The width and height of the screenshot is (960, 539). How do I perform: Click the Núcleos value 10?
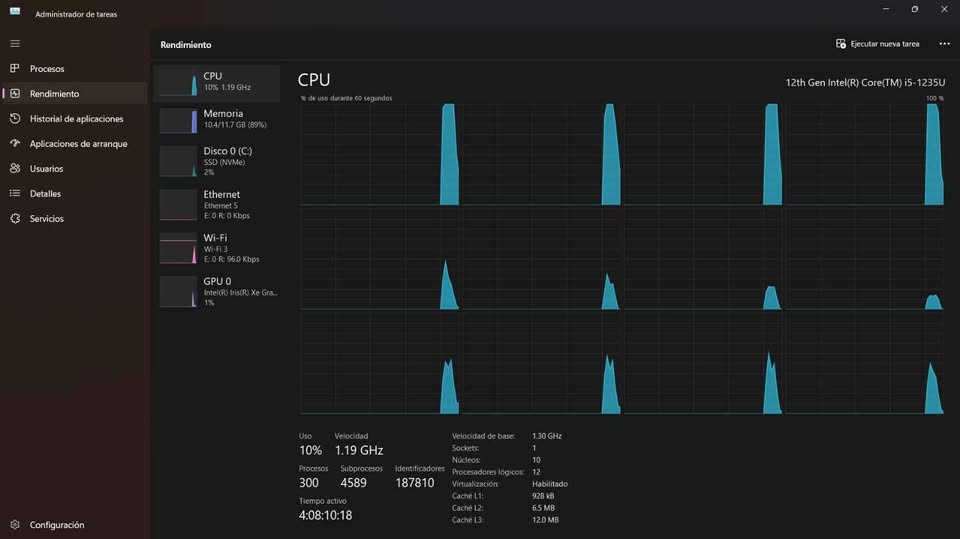pyautogui.click(x=536, y=460)
